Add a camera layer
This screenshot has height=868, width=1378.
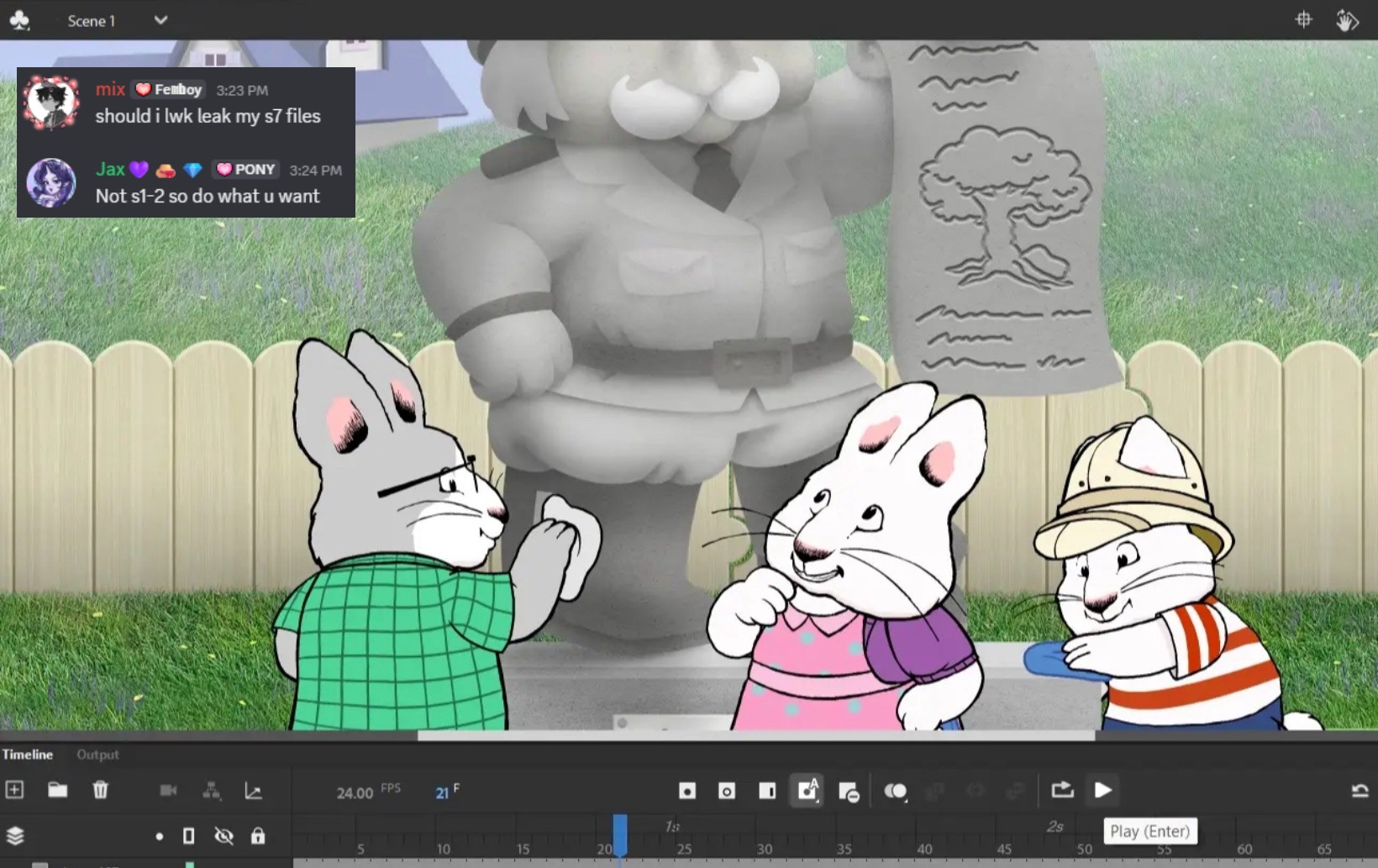click(168, 791)
